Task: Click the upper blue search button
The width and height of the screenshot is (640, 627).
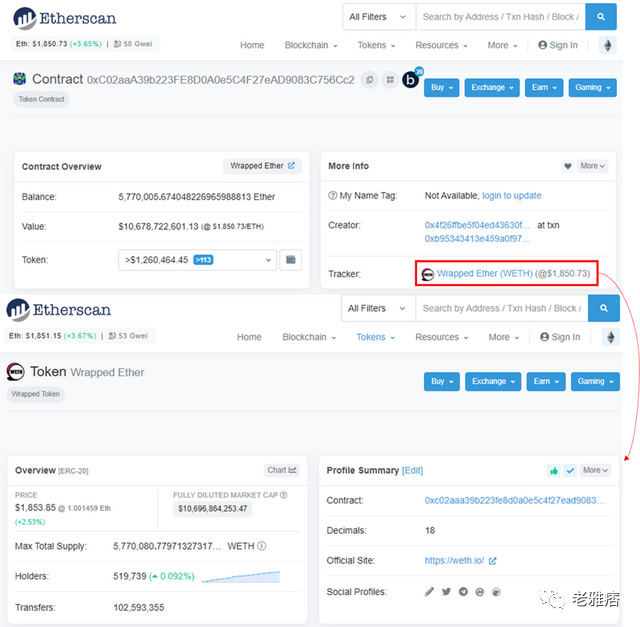Action: point(601,17)
